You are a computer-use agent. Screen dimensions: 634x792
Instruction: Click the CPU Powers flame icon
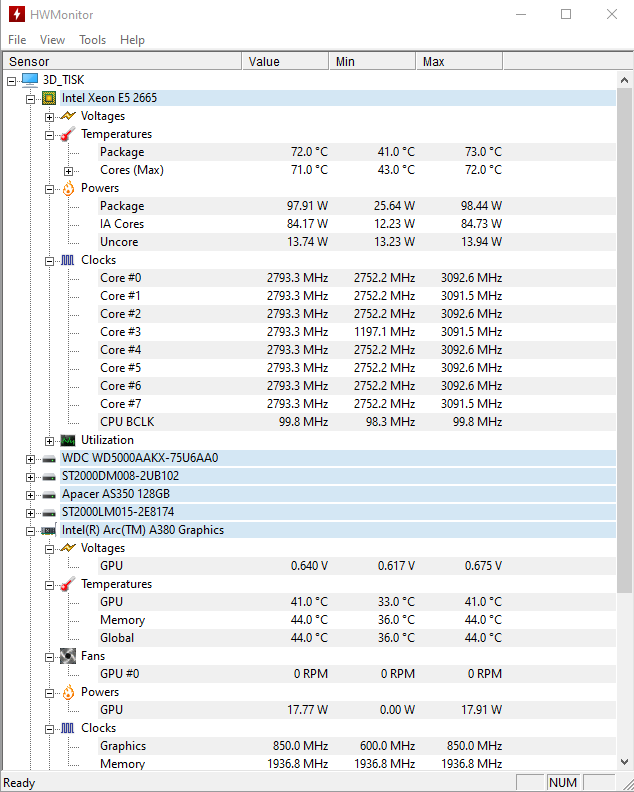coord(68,188)
